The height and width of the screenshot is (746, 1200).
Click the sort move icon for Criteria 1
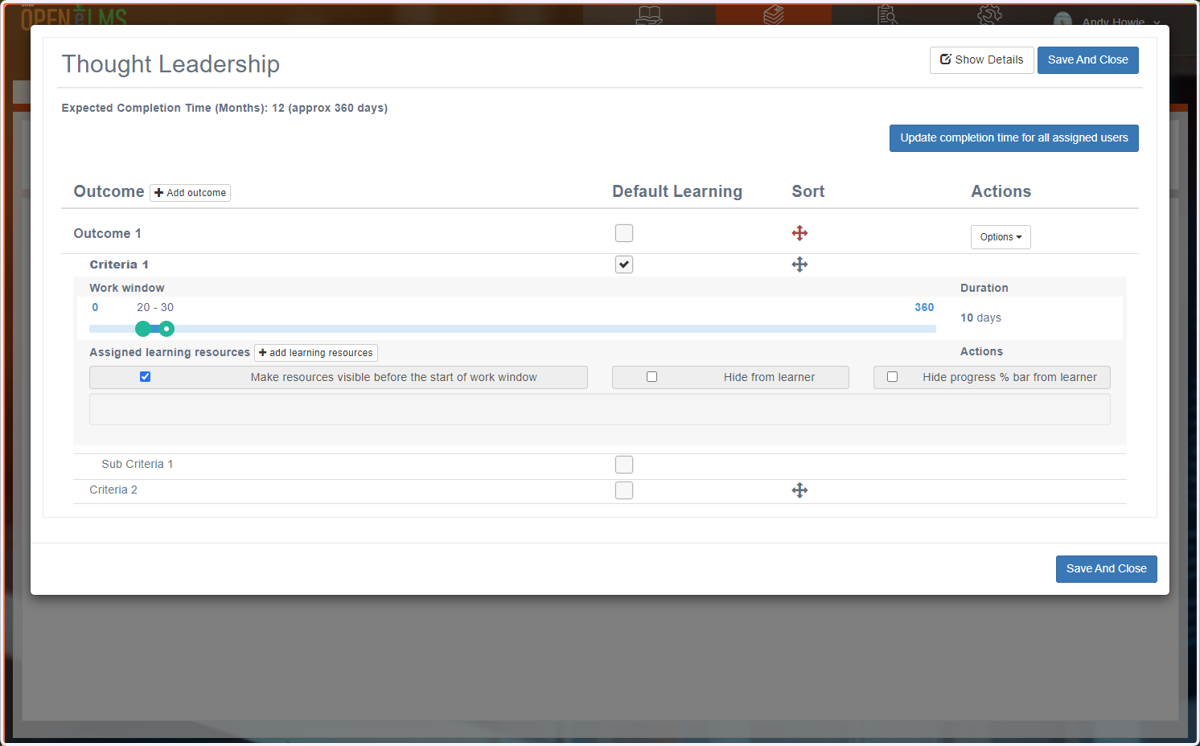[799, 265]
